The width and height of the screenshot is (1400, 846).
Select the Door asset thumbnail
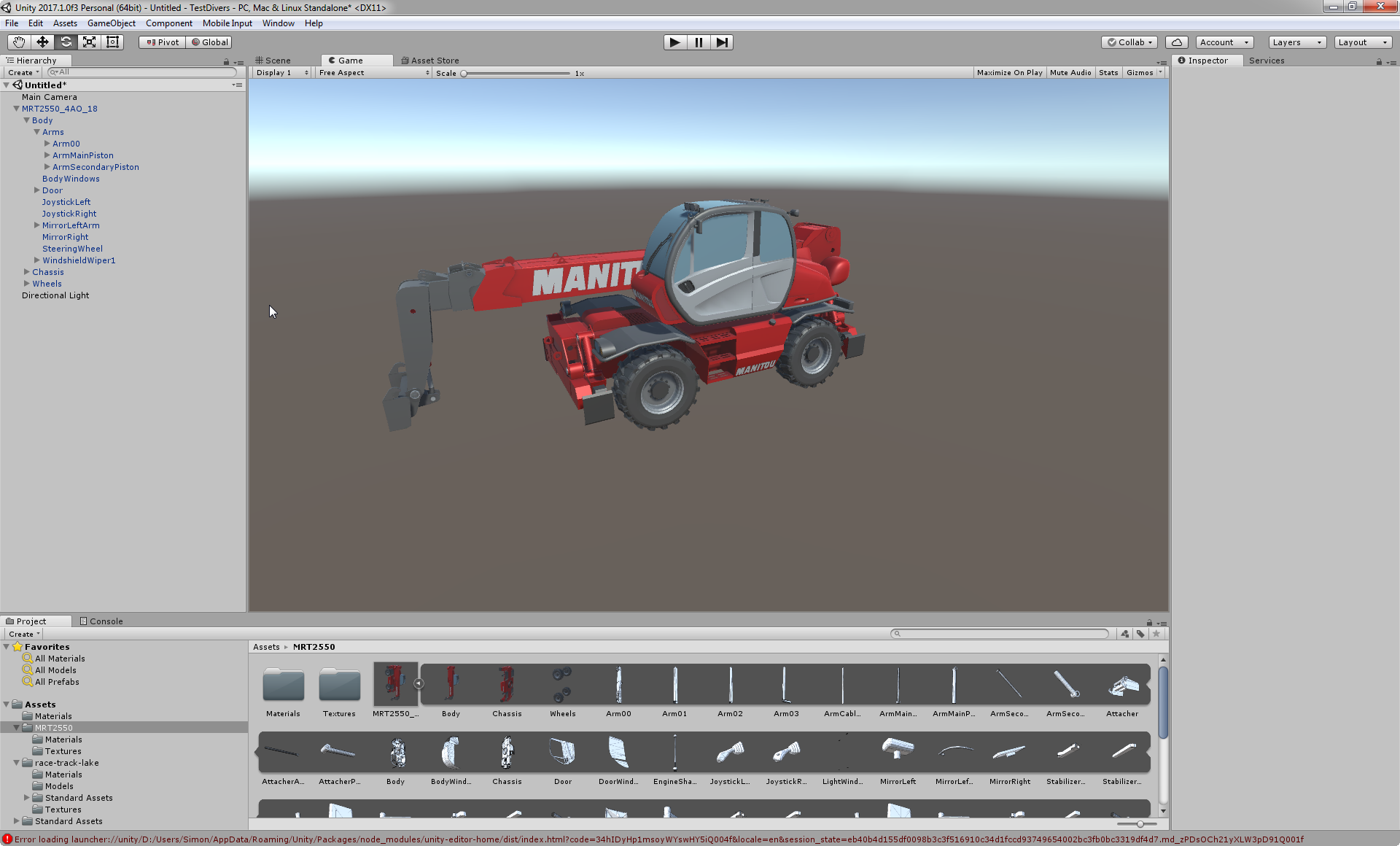pyautogui.click(x=562, y=752)
